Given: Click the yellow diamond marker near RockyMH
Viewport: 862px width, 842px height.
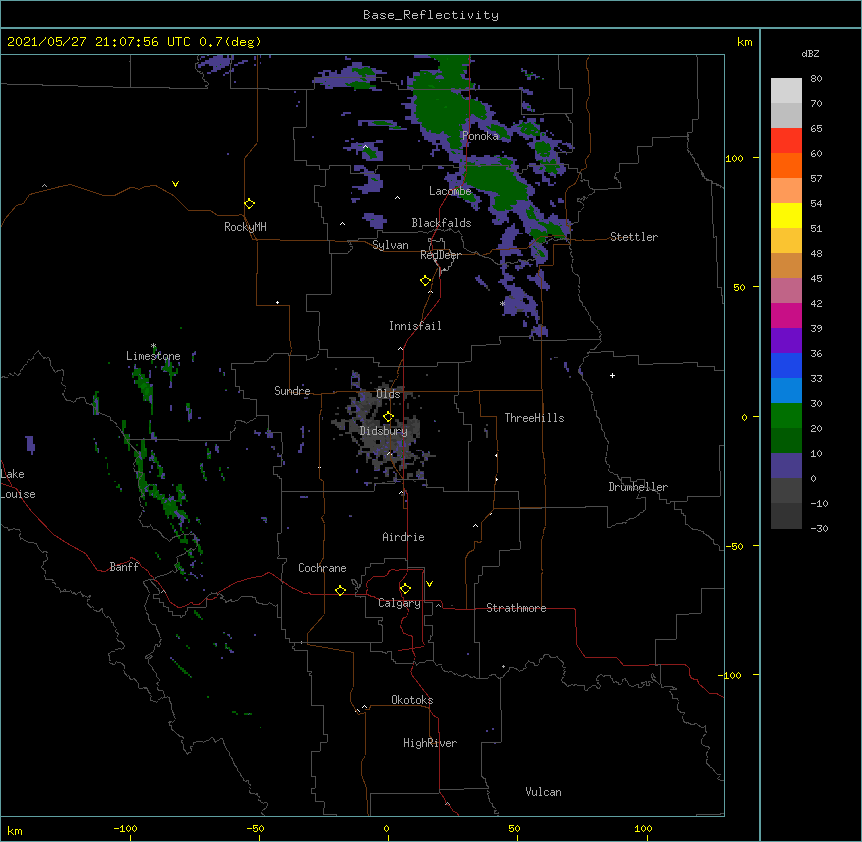Looking at the screenshot, I should pyautogui.click(x=250, y=204).
